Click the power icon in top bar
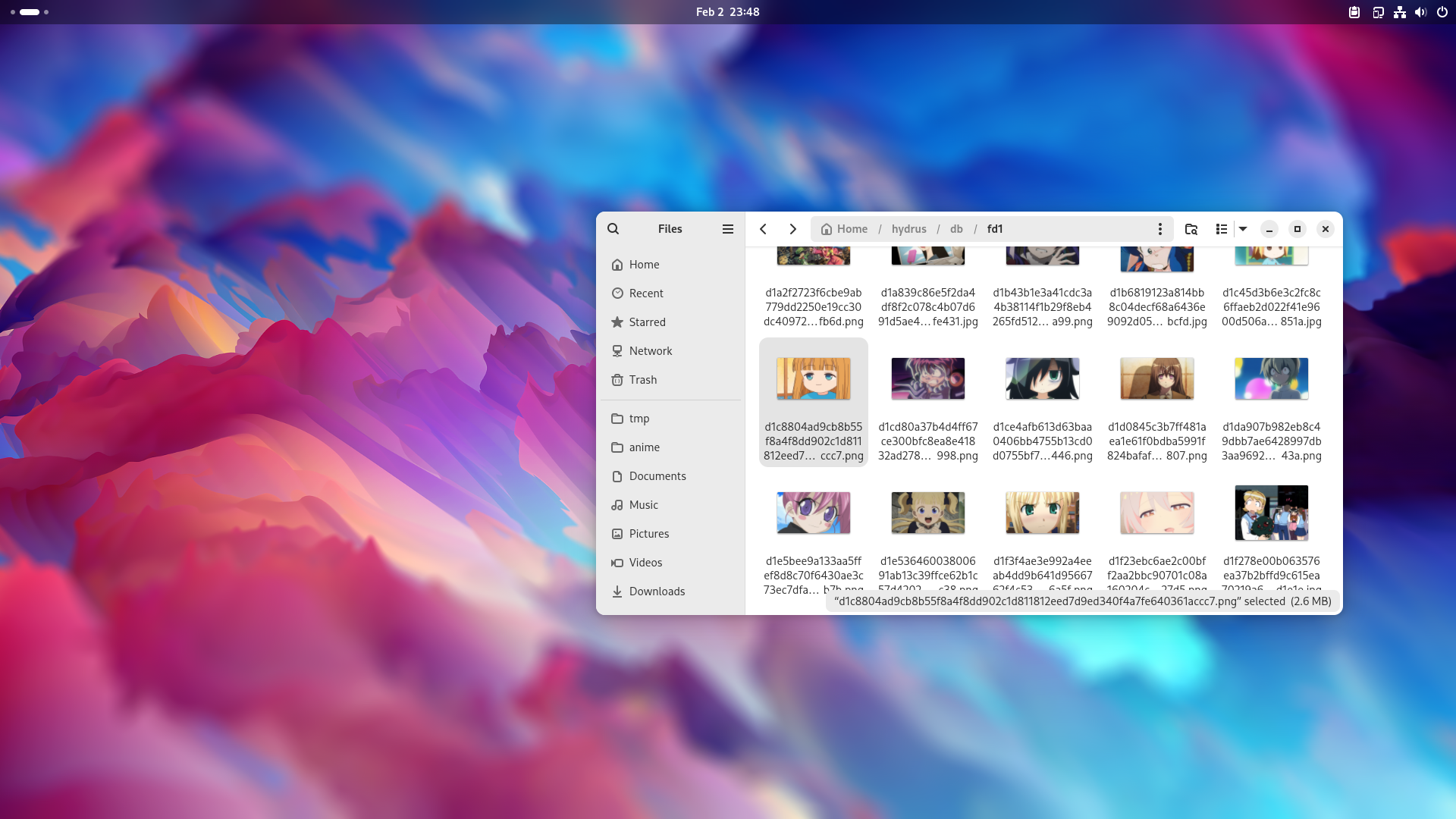This screenshot has height=819, width=1456. click(x=1442, y=12)
